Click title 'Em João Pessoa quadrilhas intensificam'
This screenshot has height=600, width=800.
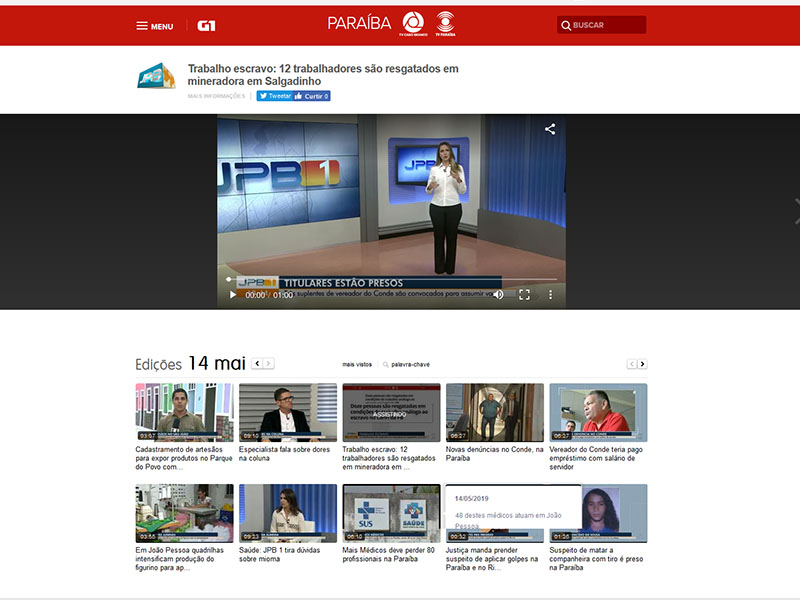[x=180, y=559]
